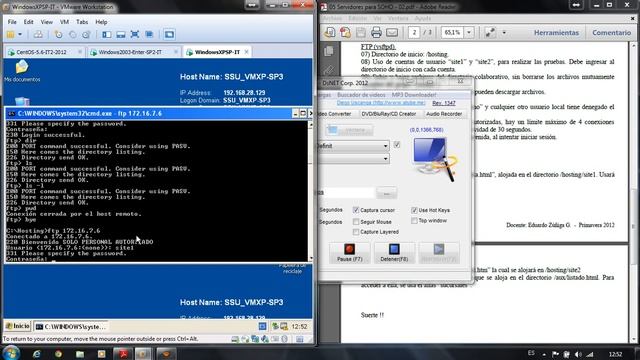Open the View menu in VMware Workstation
This screenshot has height=360, width=640.
click(x=47, y=22)
